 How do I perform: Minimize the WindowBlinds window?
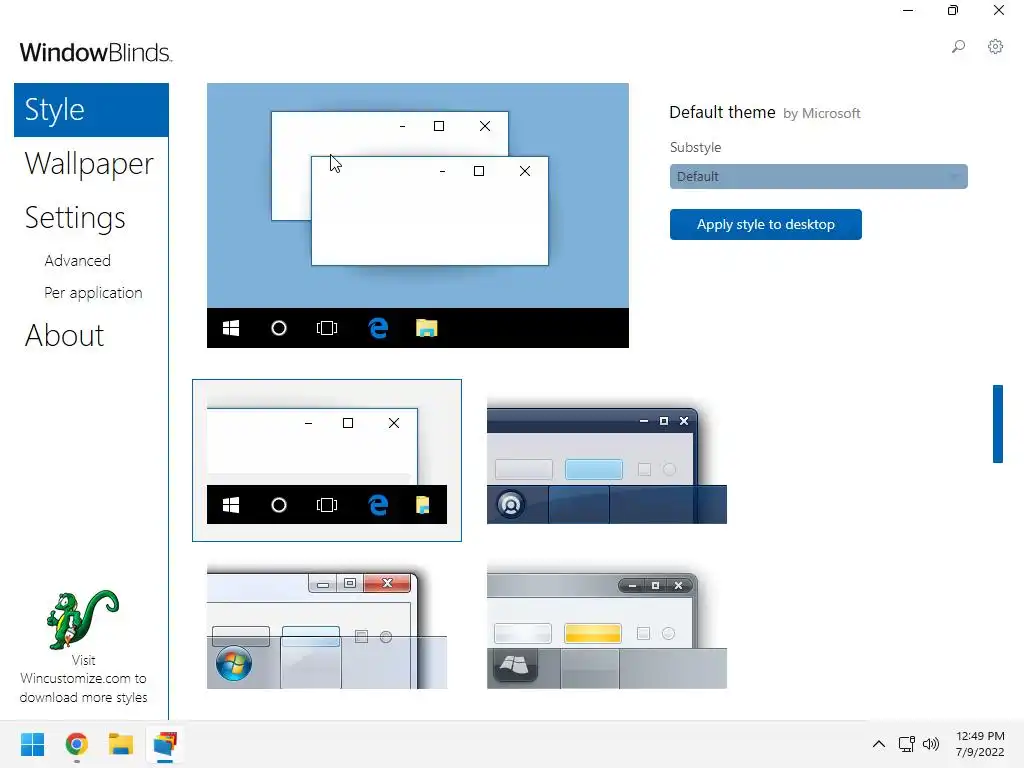908,10
